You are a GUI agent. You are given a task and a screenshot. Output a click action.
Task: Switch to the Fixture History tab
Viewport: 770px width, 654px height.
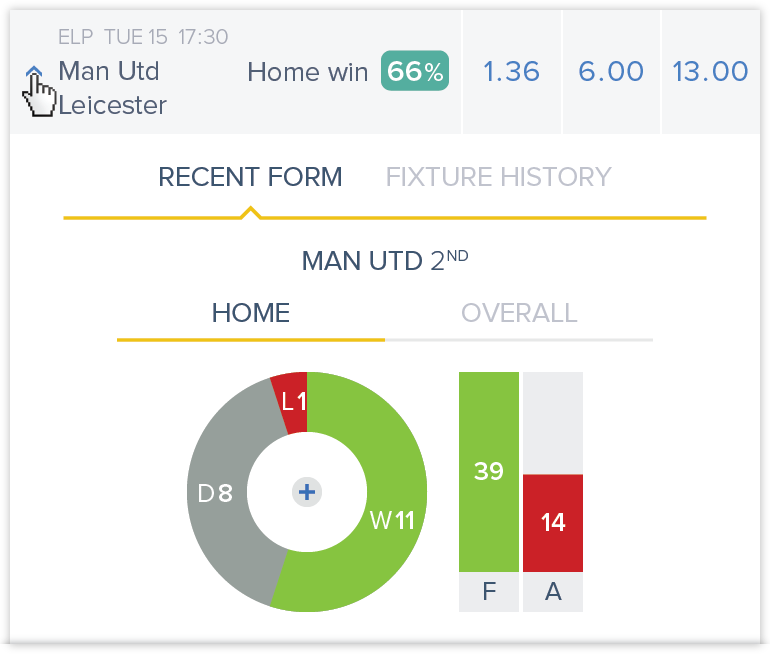coord(498,177)
